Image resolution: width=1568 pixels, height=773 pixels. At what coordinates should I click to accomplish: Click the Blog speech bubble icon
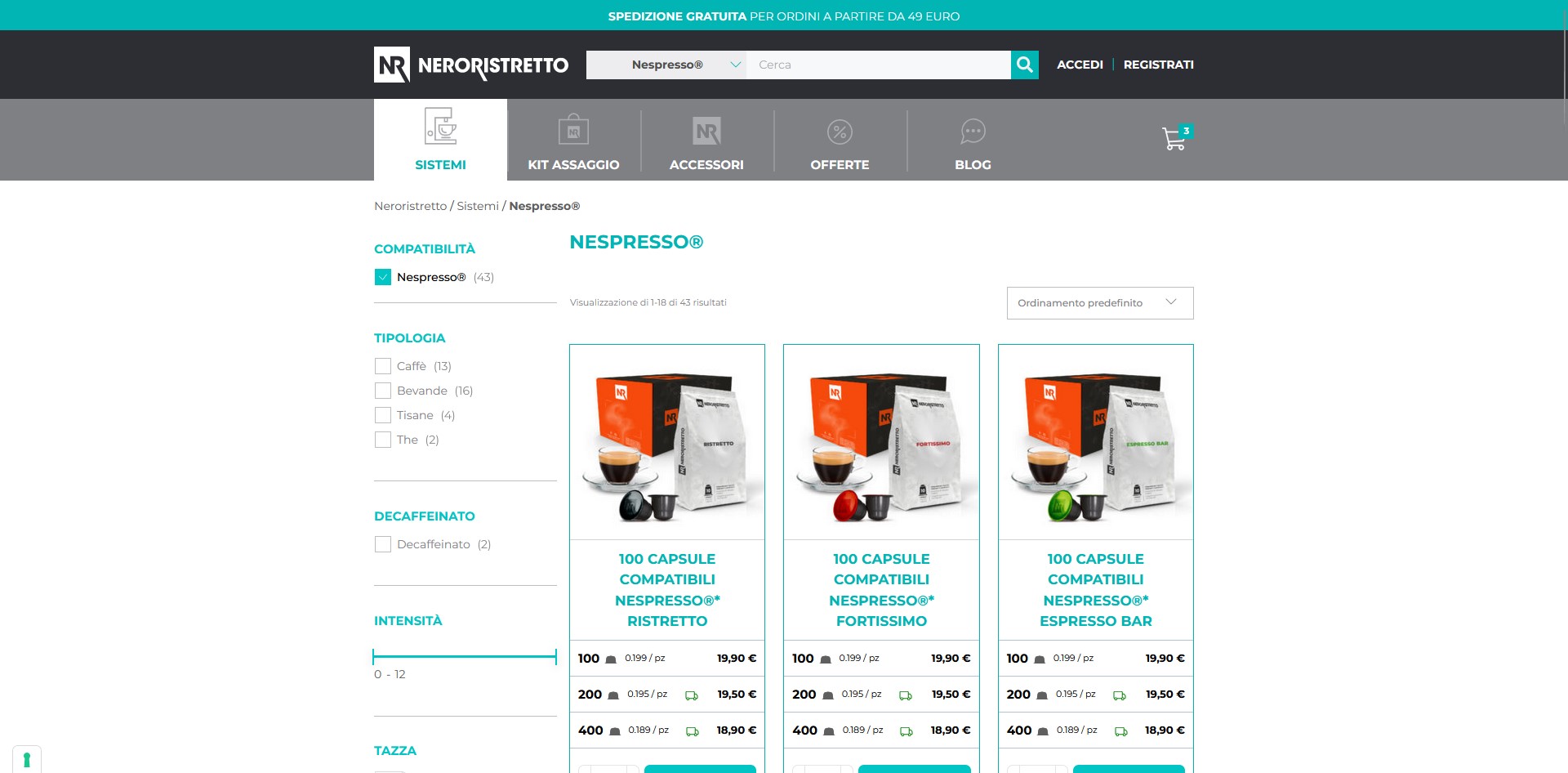coord(973,131)
